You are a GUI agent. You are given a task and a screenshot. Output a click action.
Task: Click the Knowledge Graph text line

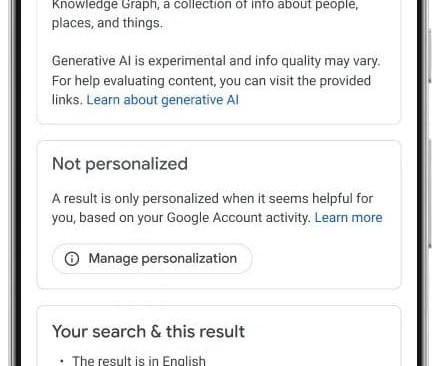tap(205, 5)
